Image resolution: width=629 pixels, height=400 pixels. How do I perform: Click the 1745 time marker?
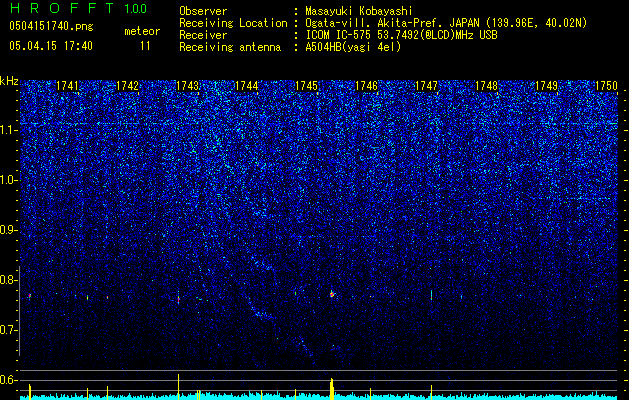tap(306, 86)
